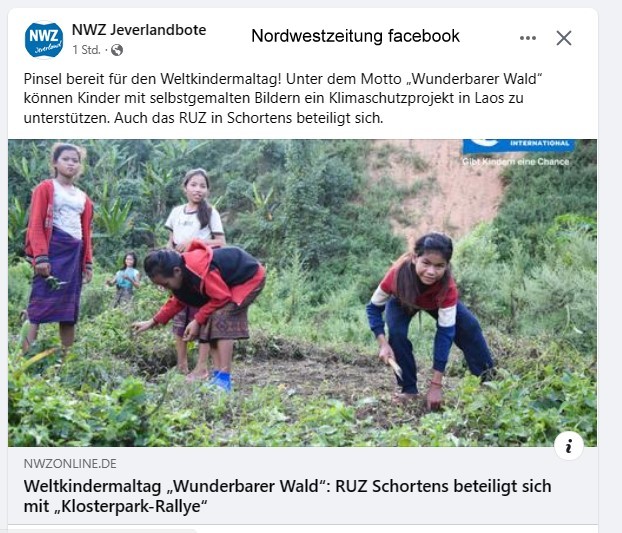
Task: Click the 'Gibt Kindern eine Chance' slogan
Action: click(515, 162)
